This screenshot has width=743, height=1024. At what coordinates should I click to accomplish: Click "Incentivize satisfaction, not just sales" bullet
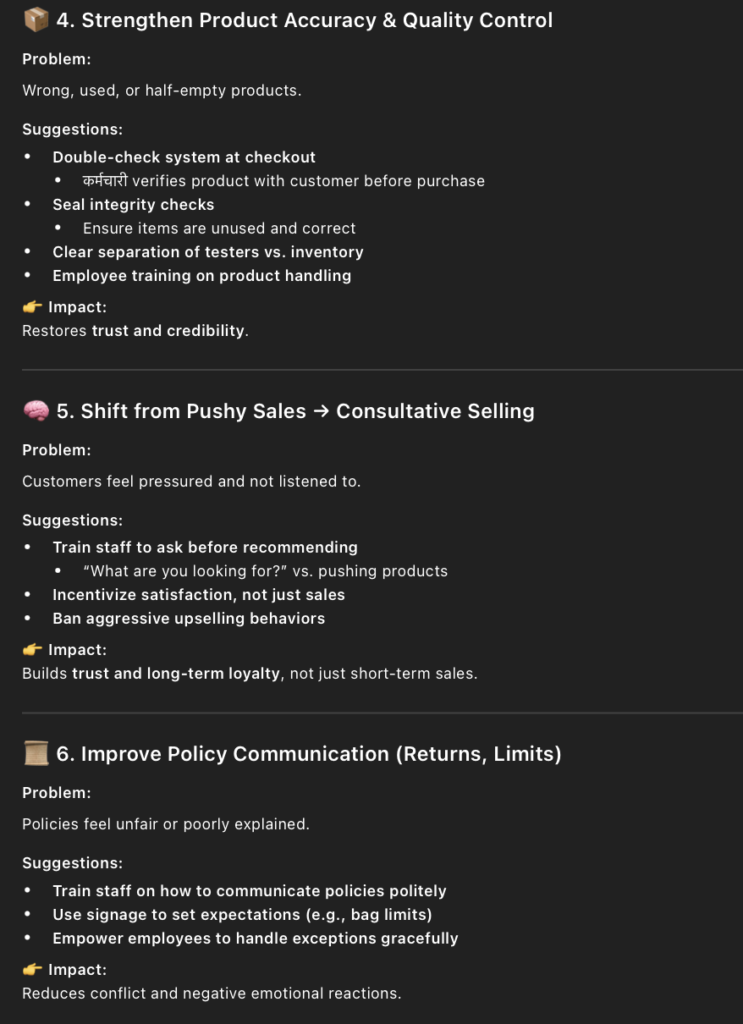tap(199, 595)
